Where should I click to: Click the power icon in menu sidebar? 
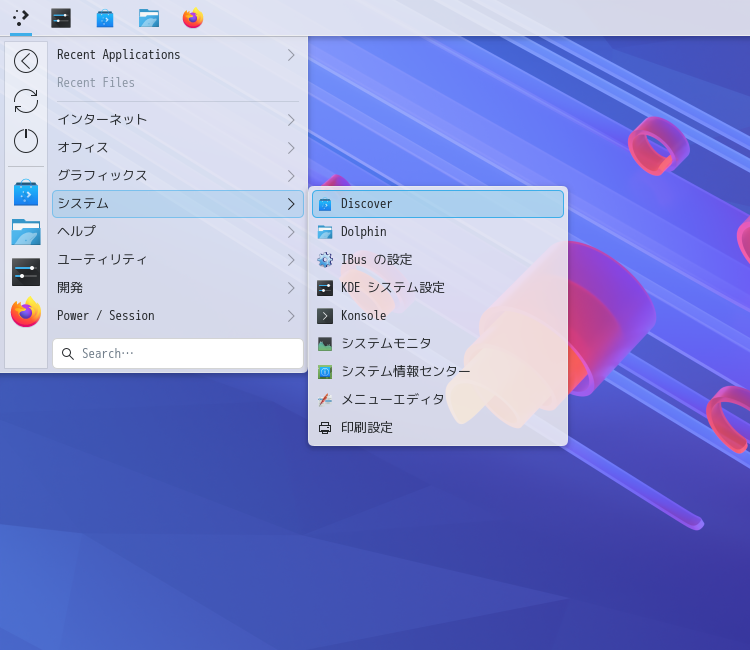click(x=26, y=141)
